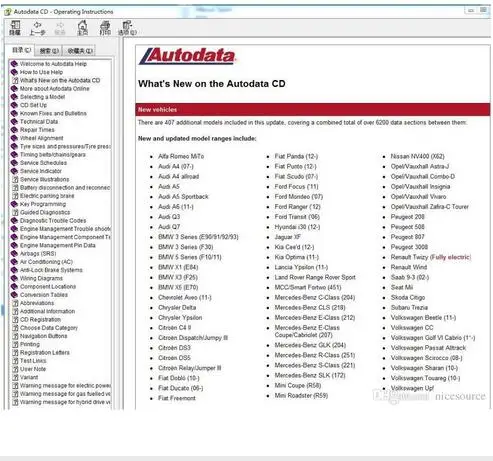Select the Air Conditioning (AC) topic
Screen dimensions: 493x461
[x=46, y=262]
